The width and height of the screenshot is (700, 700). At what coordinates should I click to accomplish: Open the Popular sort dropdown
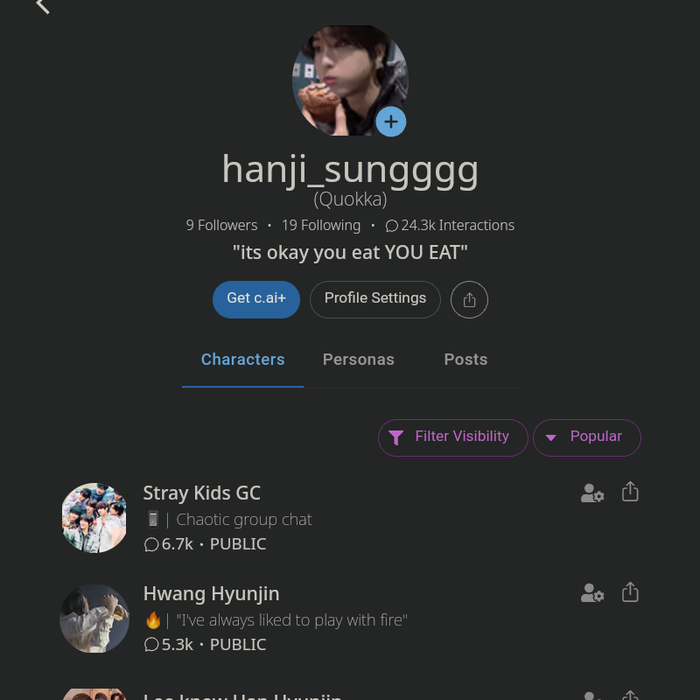pyautogui.click(x=586, y=437)
